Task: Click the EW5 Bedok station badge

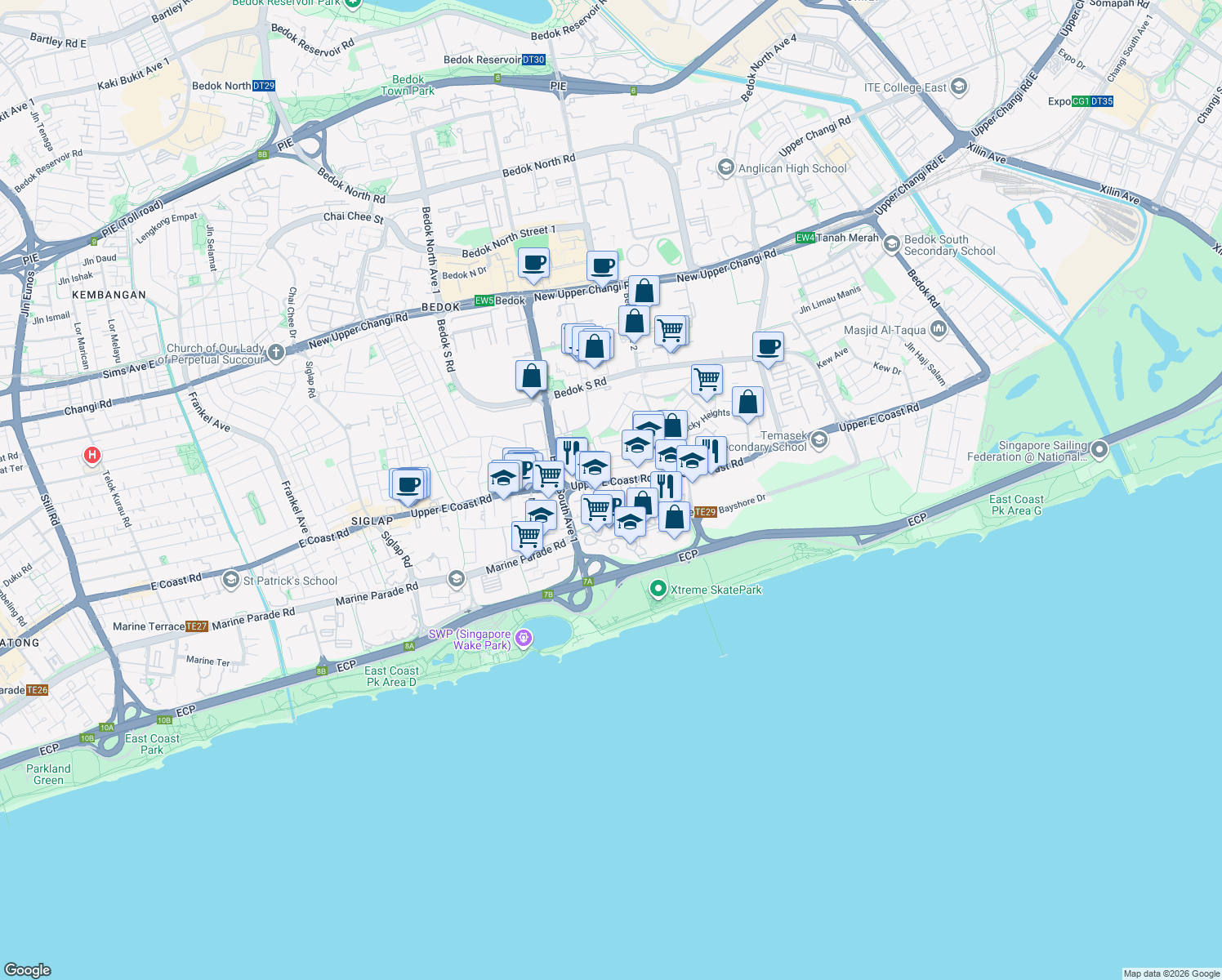Action: [x=484, y=301]
